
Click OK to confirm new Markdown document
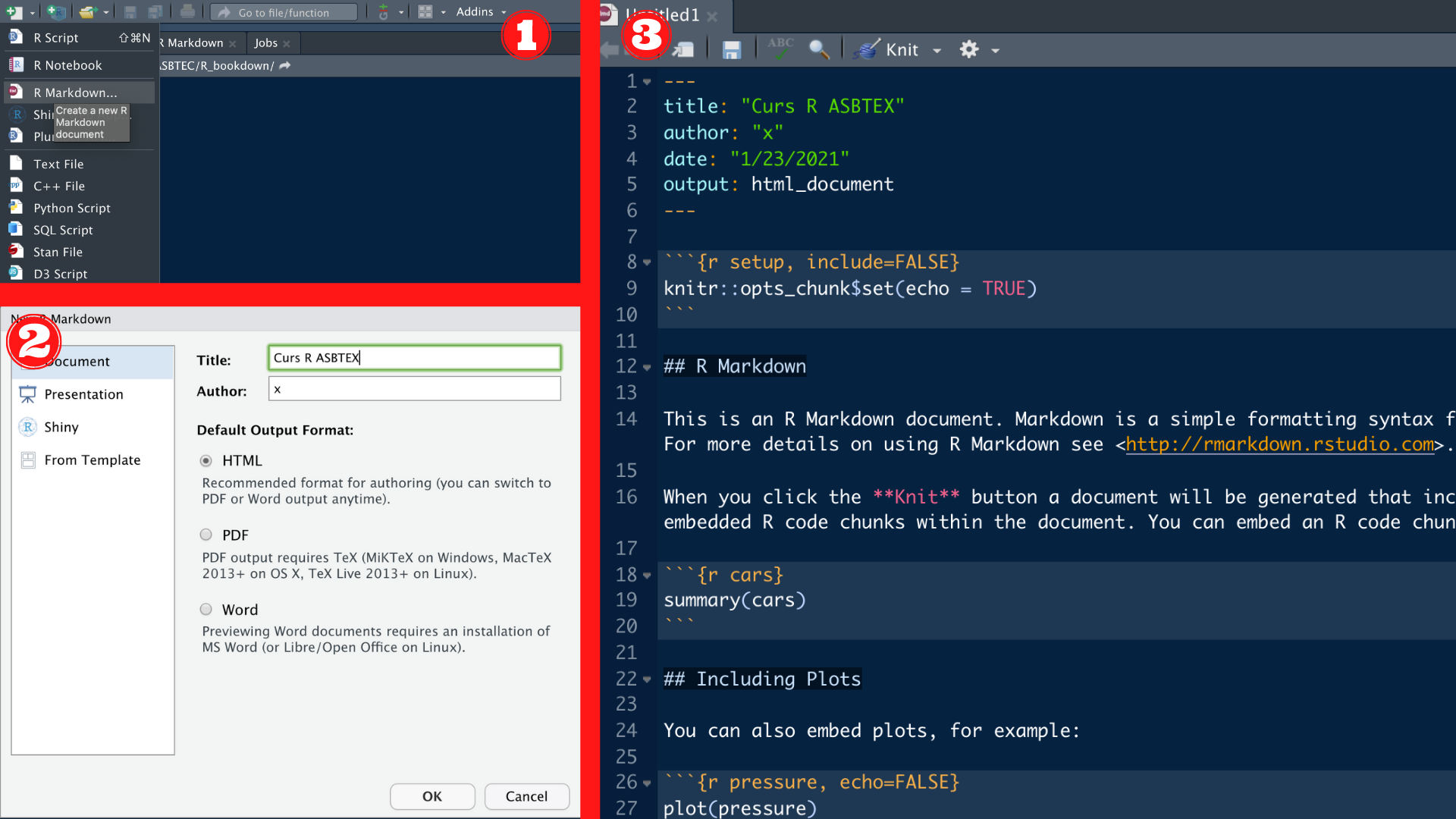pyautogui.click(x=432, y=795)
